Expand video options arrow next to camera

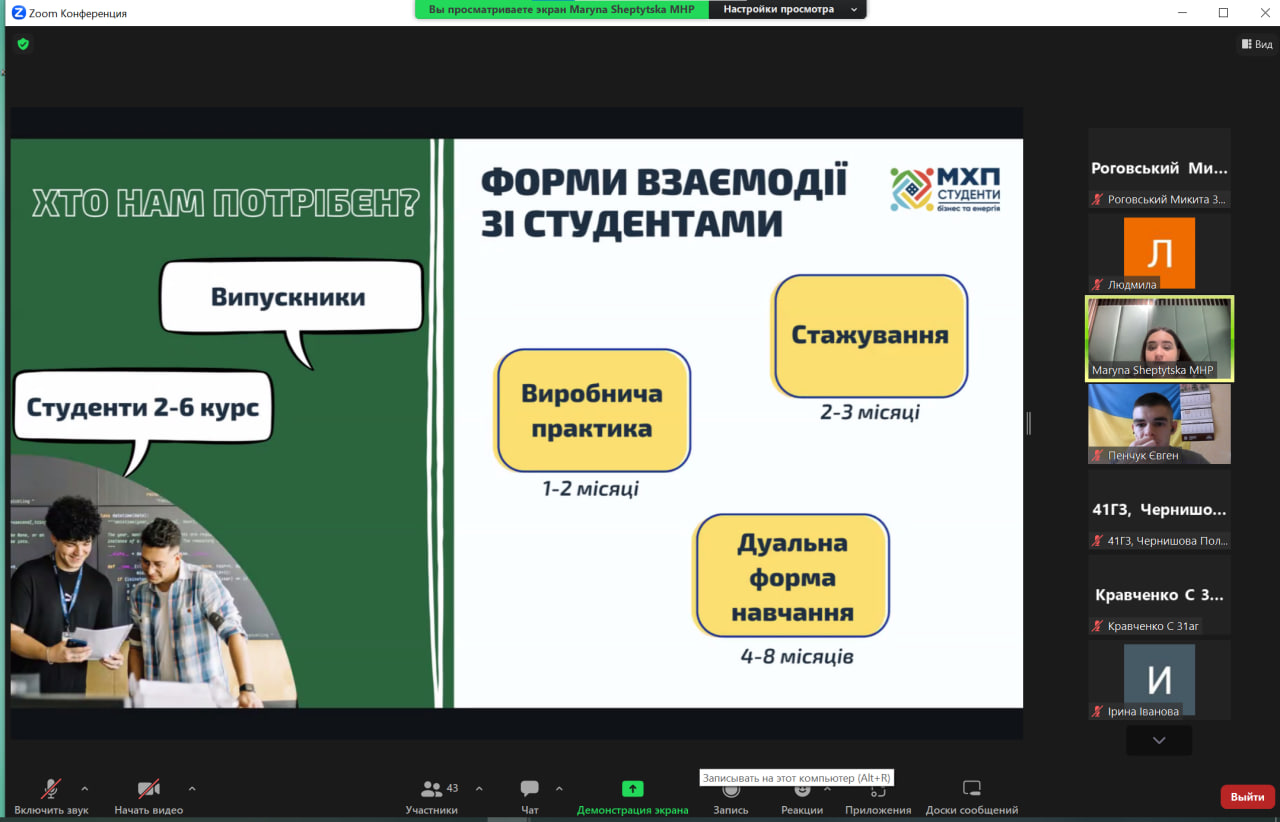point(192,788)
